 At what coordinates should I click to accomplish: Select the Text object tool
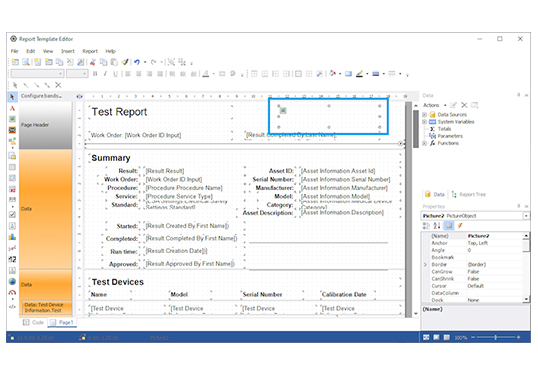12,108
